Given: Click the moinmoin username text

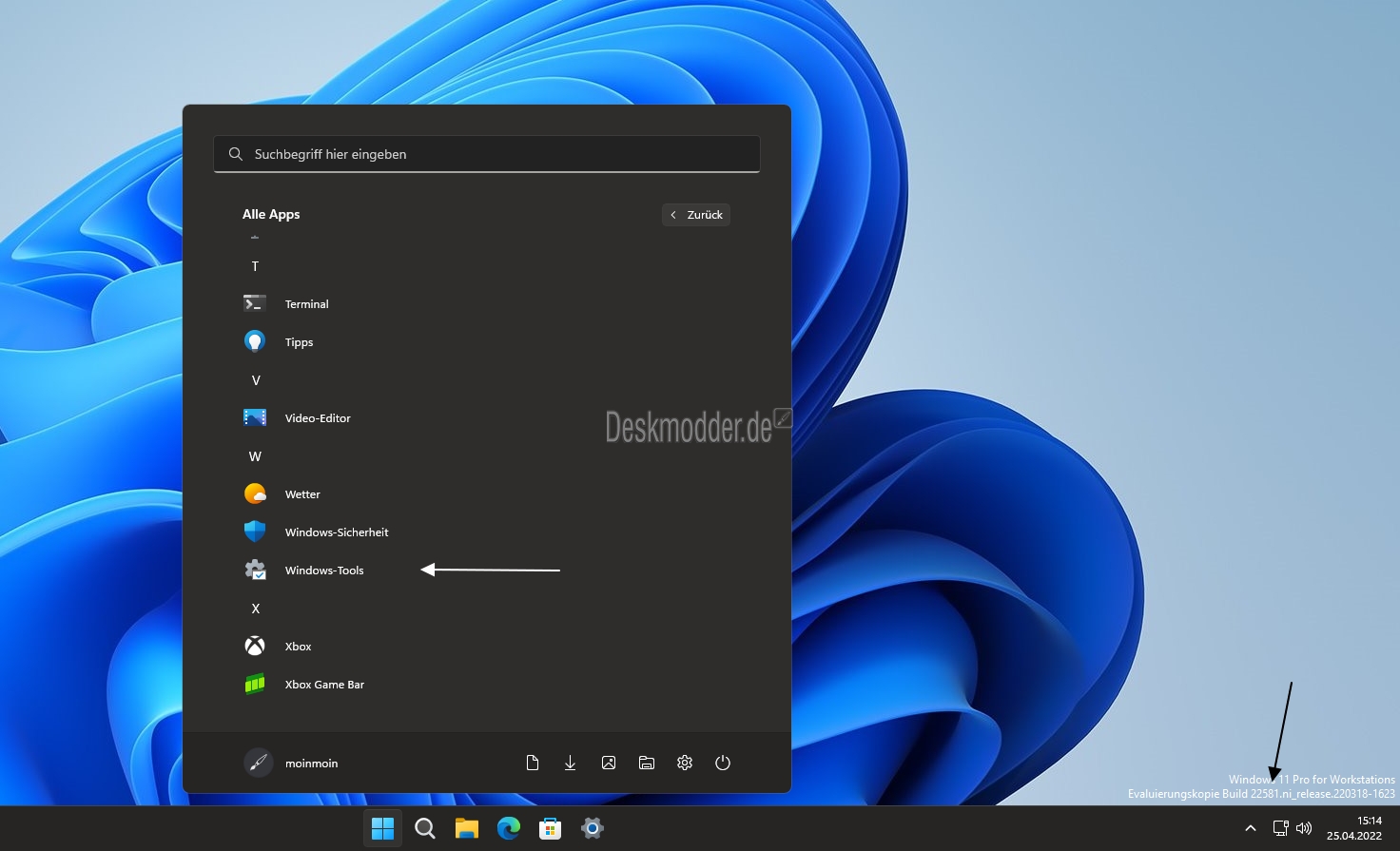Looking at the screenshot, I should (311, 764).
